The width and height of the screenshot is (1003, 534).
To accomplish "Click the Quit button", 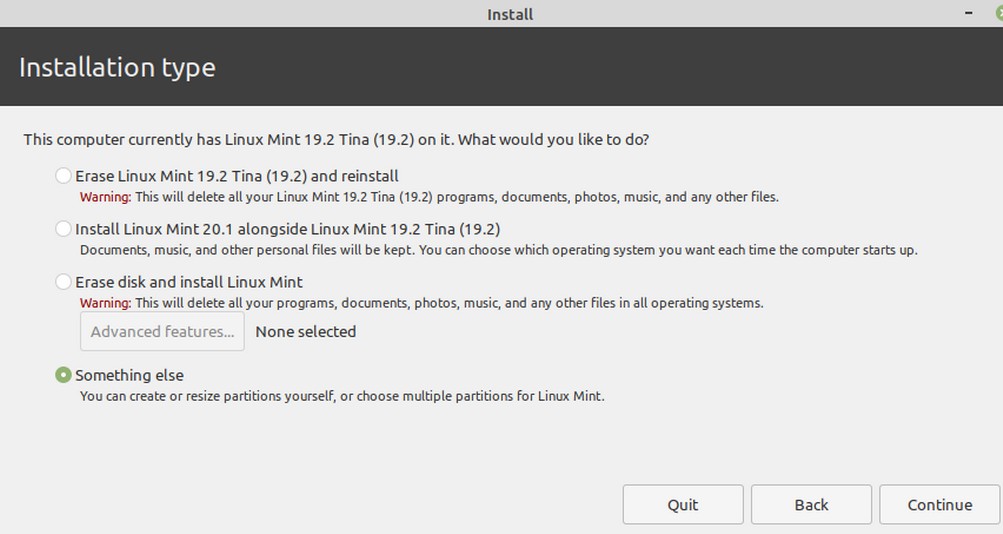I will [x=683, y=505].
